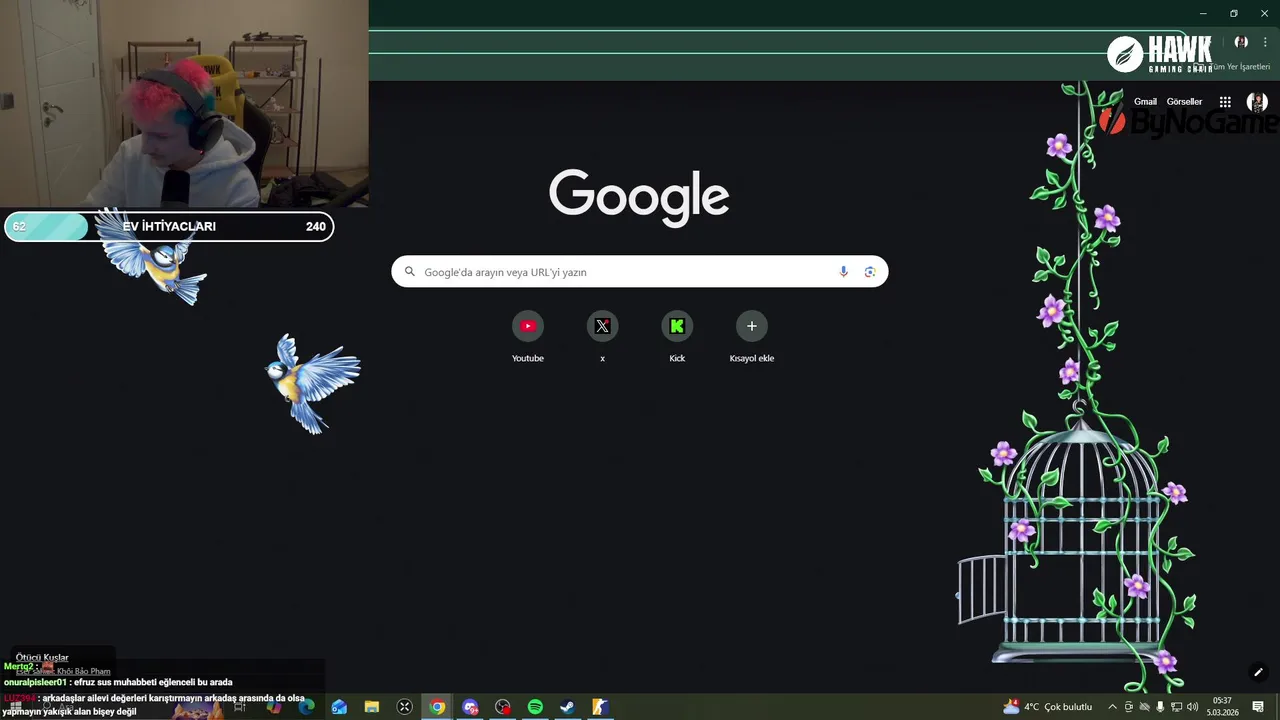The width and height of the screenshot is (1280, 720).
Task: Open the Google apps grid
Action: click(1225, 102)
